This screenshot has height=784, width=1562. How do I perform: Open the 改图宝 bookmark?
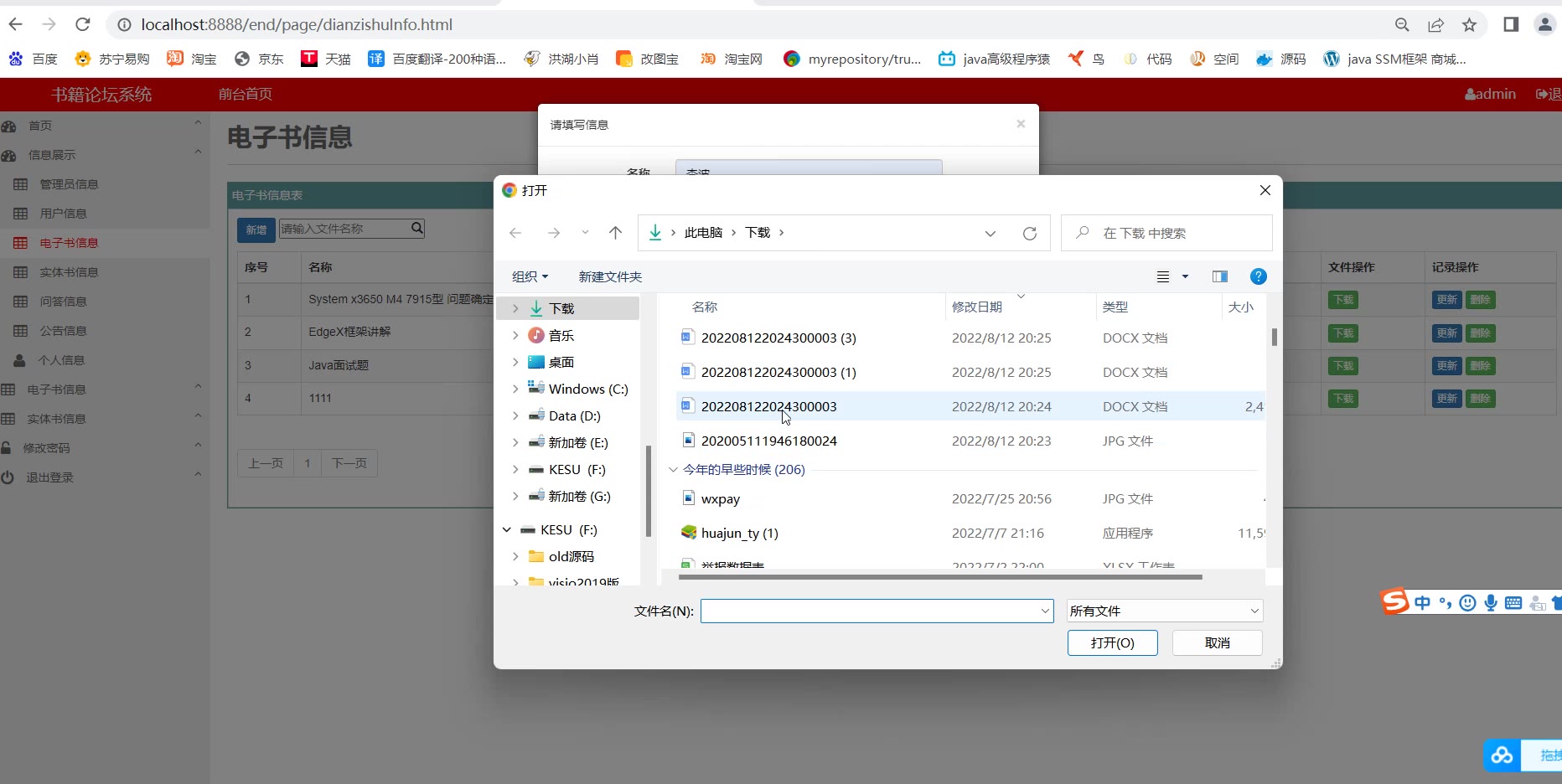tap(647, 59)
